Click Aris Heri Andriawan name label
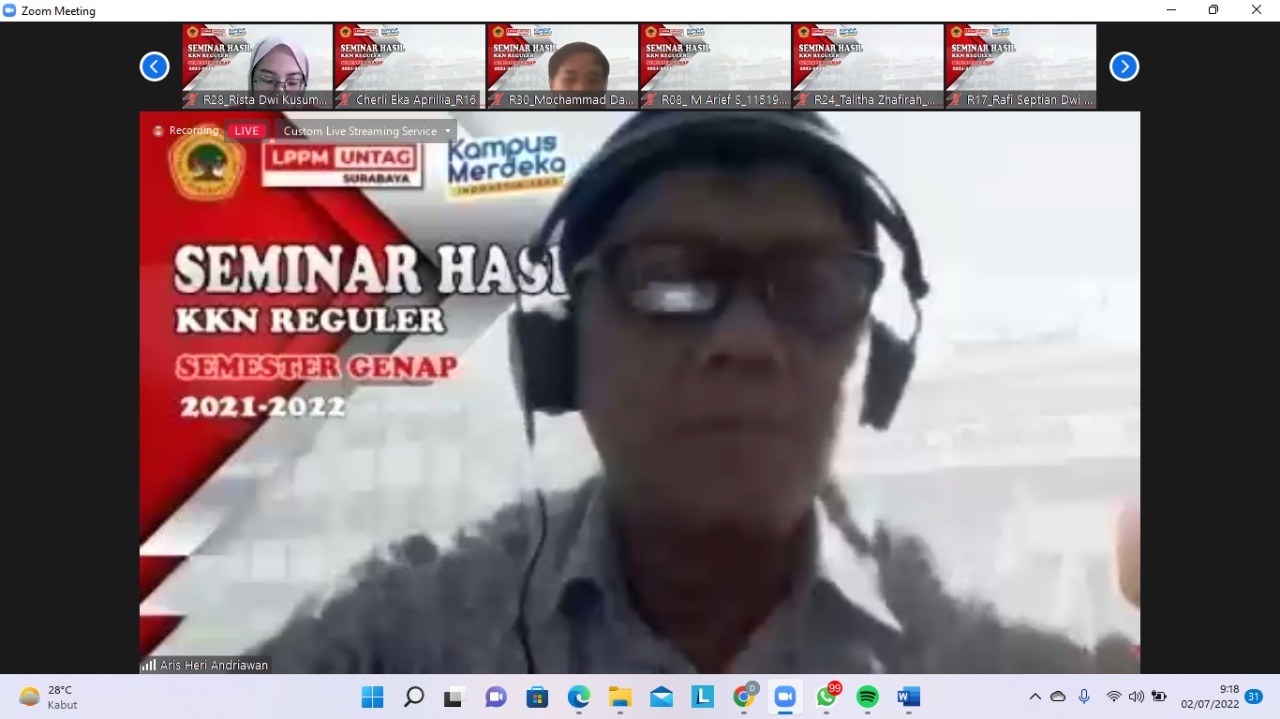The image size is (1280, 719). [x=214, y=665]
